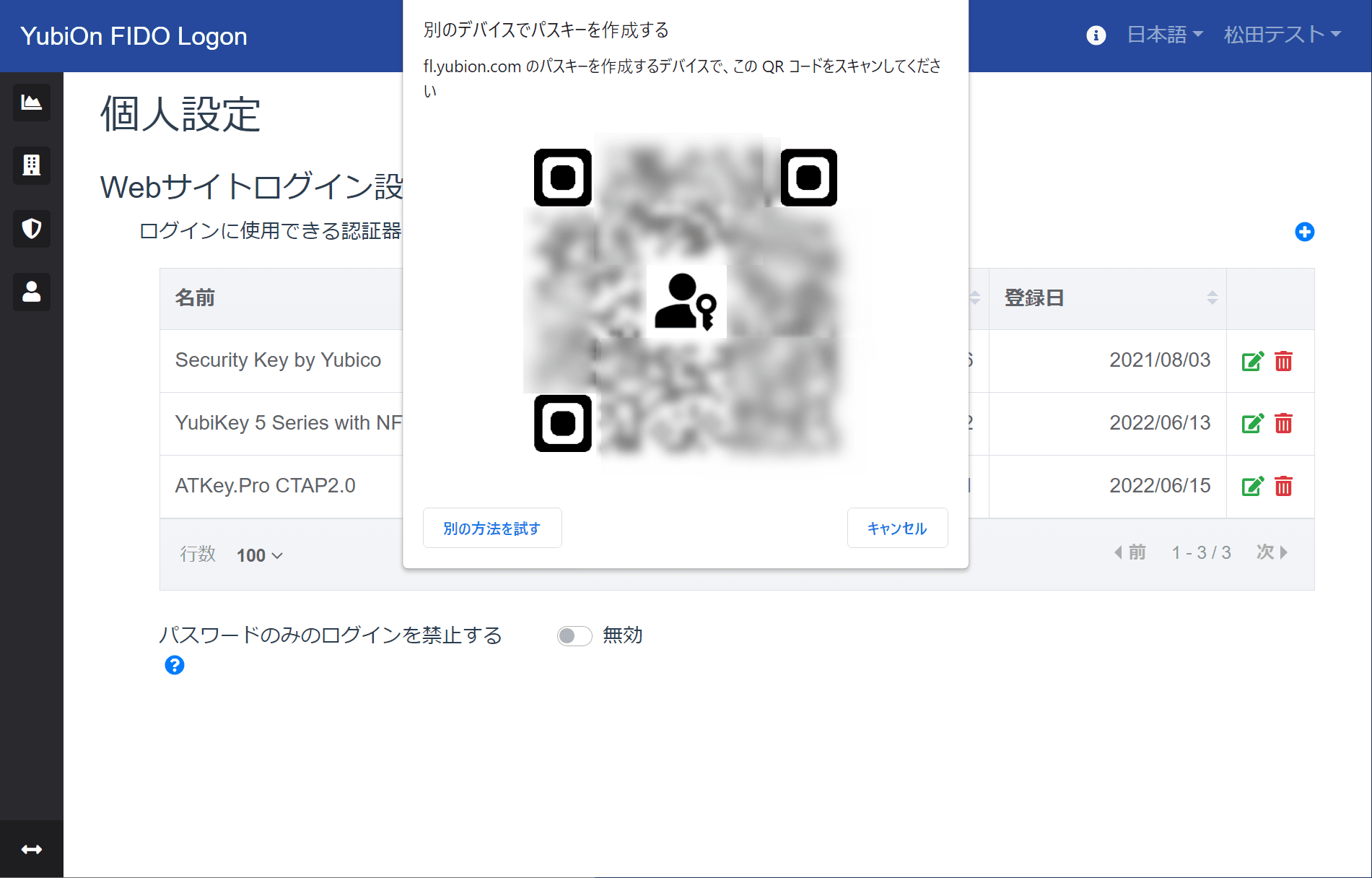Image resolution: width=1372 pixels, height=878 pixels.
Task: Toggle the password-only login prohibition switch
Action: click(x=574, y=635)
